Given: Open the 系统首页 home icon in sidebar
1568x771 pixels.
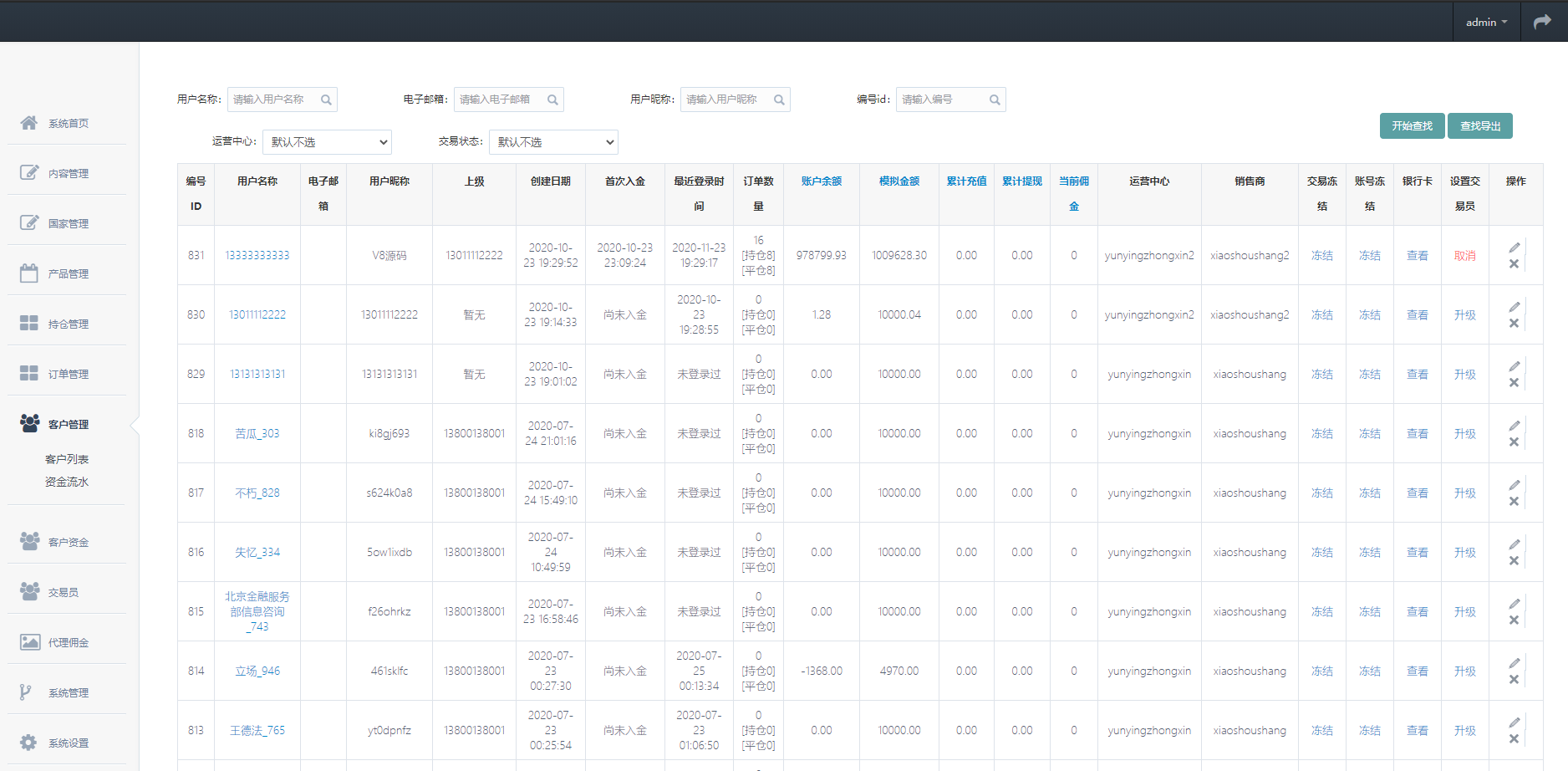Looking at the screenshot, I should tap(28, 123).
